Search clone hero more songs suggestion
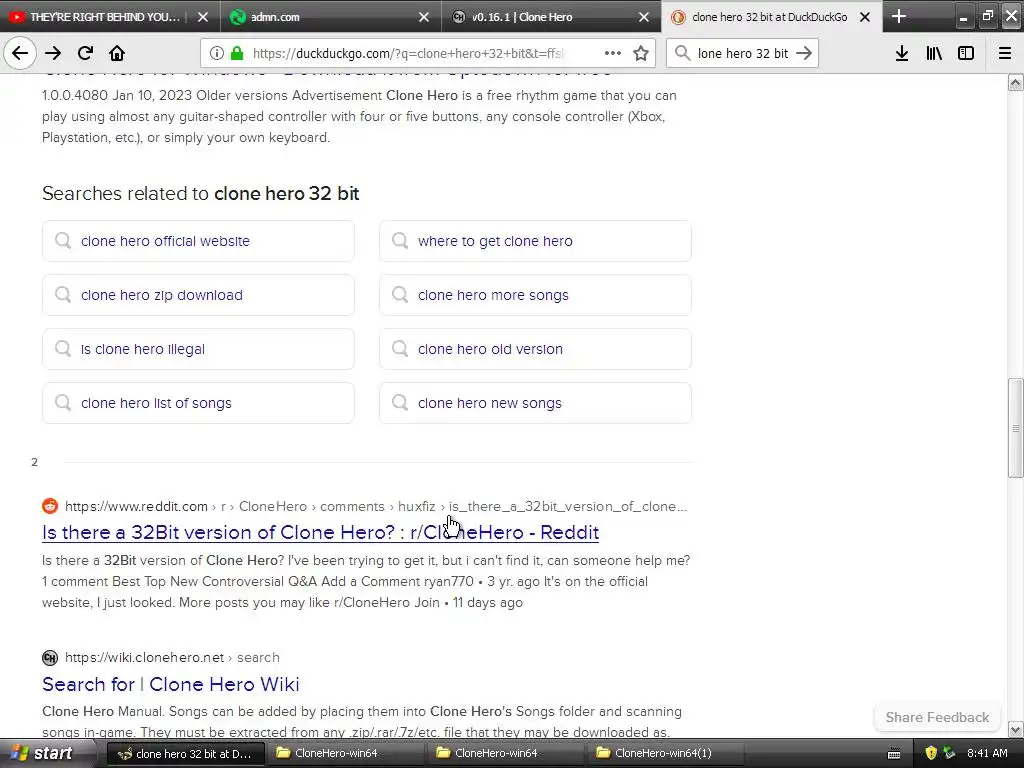 [535, 295]
